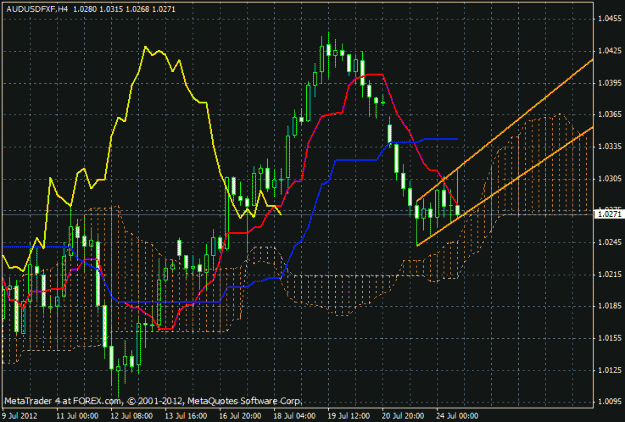Click the 19 Jul 12:00 time label
The height and width of the screenshot is (422, 625).
(x=349, y=416)
